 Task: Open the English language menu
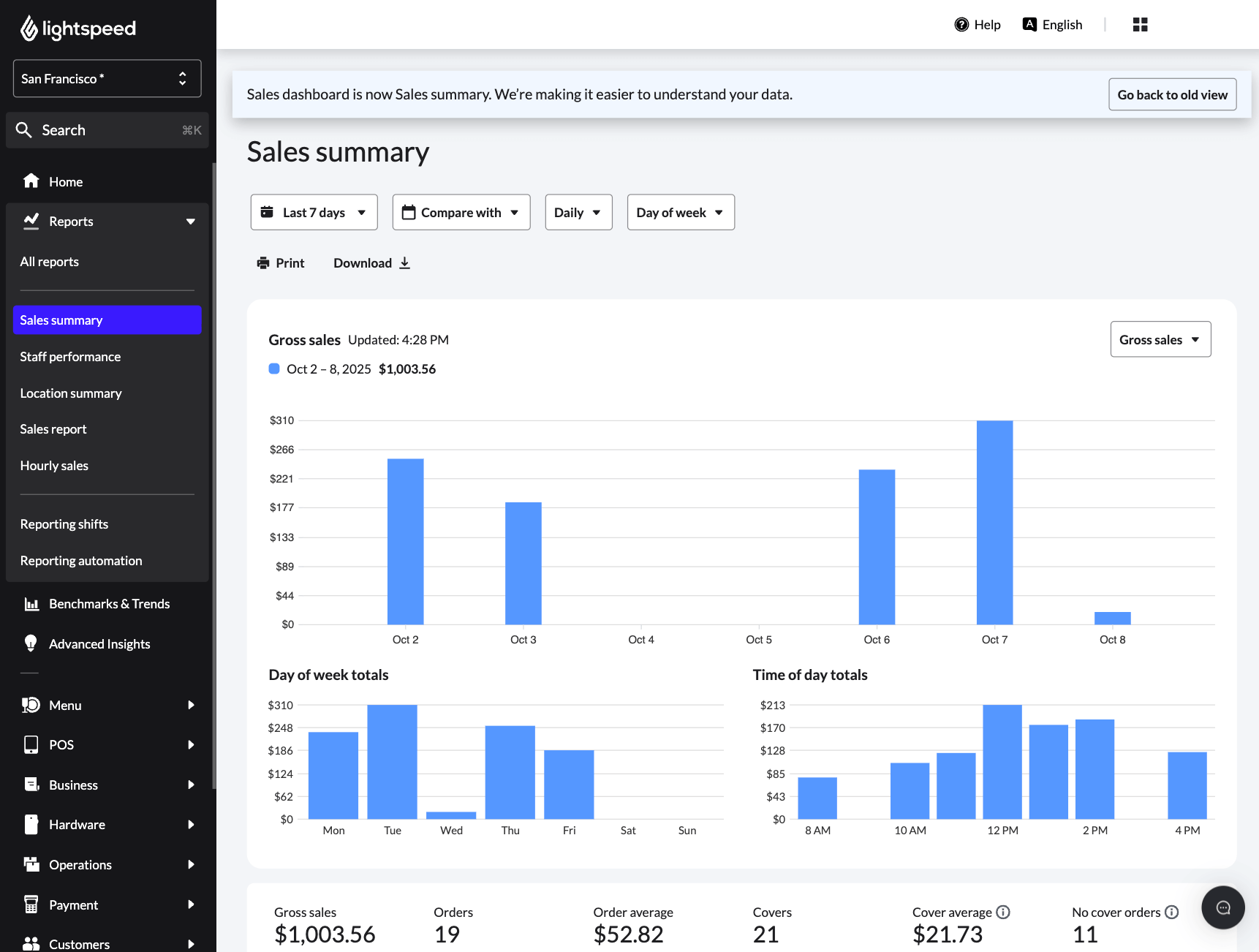click(x=1052, y=24)
